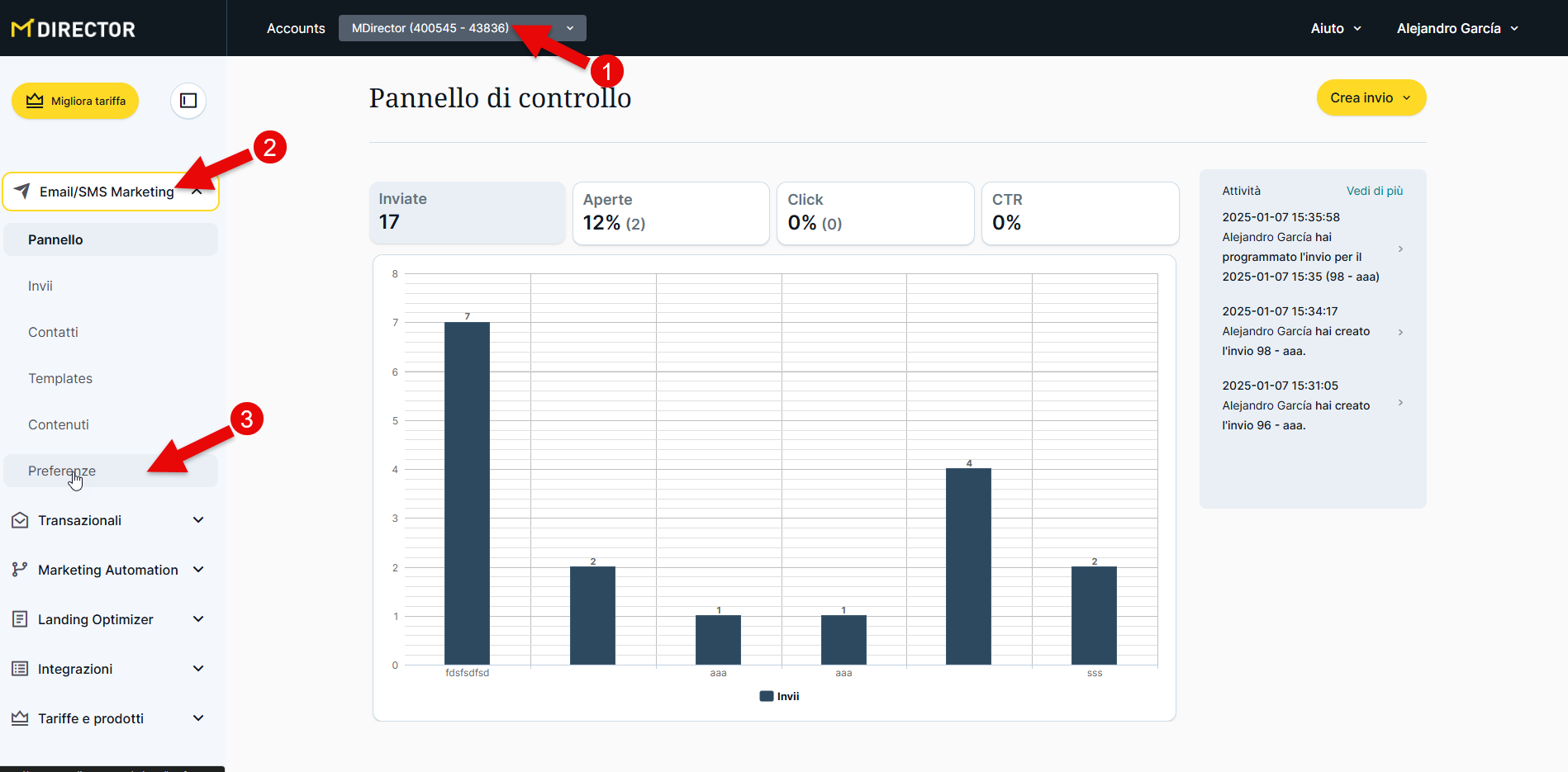This screenshot has height=772, width=1568.
Task: Open the Aiuto help menu
Action: pos(1335,28)
